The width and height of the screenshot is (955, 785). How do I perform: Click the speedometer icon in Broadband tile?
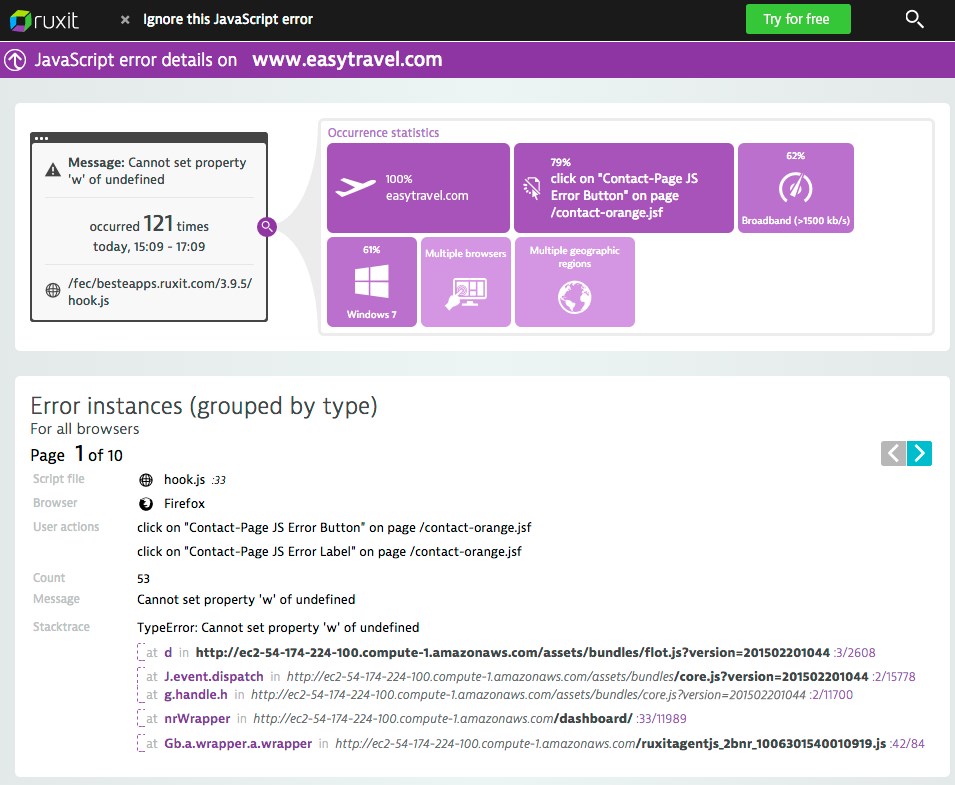[795, 188]
